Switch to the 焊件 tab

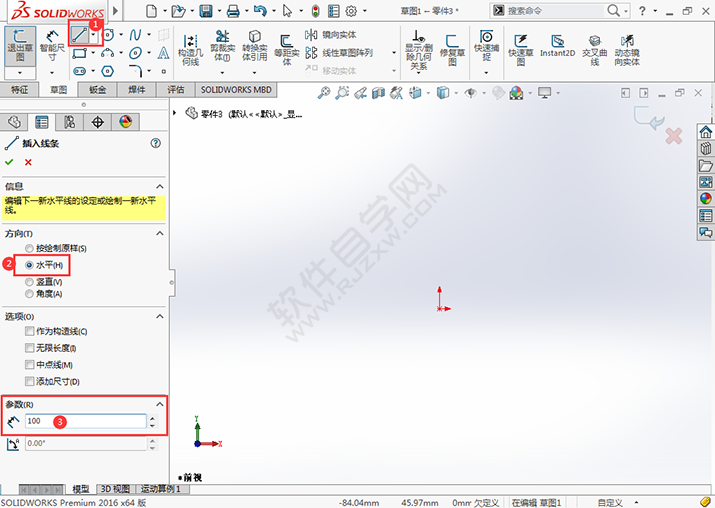tap(136, 90)
